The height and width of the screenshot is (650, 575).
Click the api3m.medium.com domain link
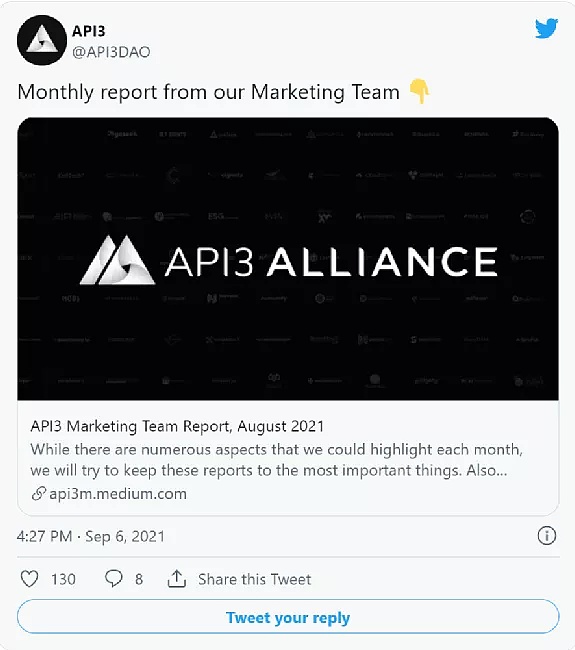click(118, 494)
